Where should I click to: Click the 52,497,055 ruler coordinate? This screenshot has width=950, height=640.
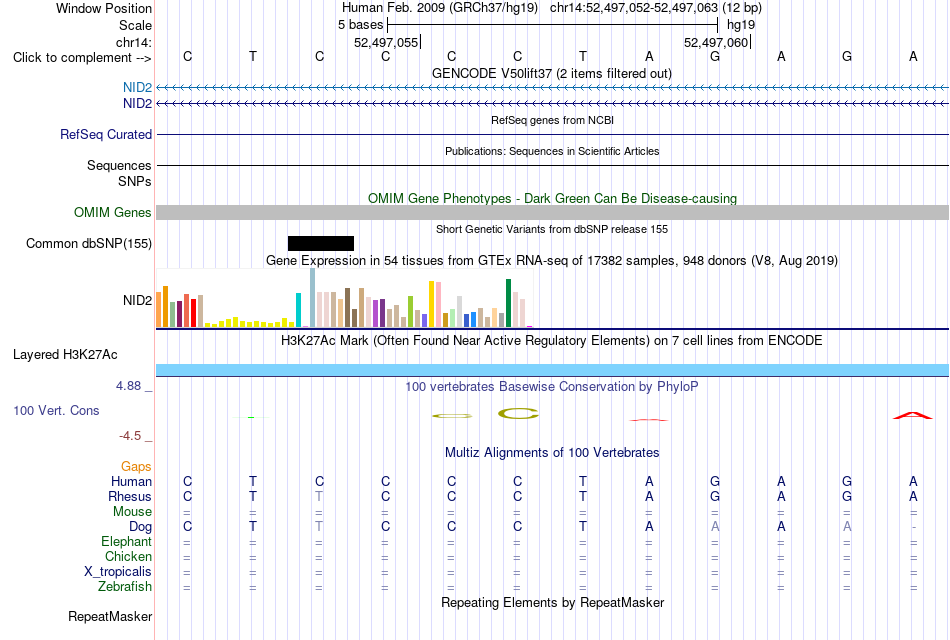[386, 42]
